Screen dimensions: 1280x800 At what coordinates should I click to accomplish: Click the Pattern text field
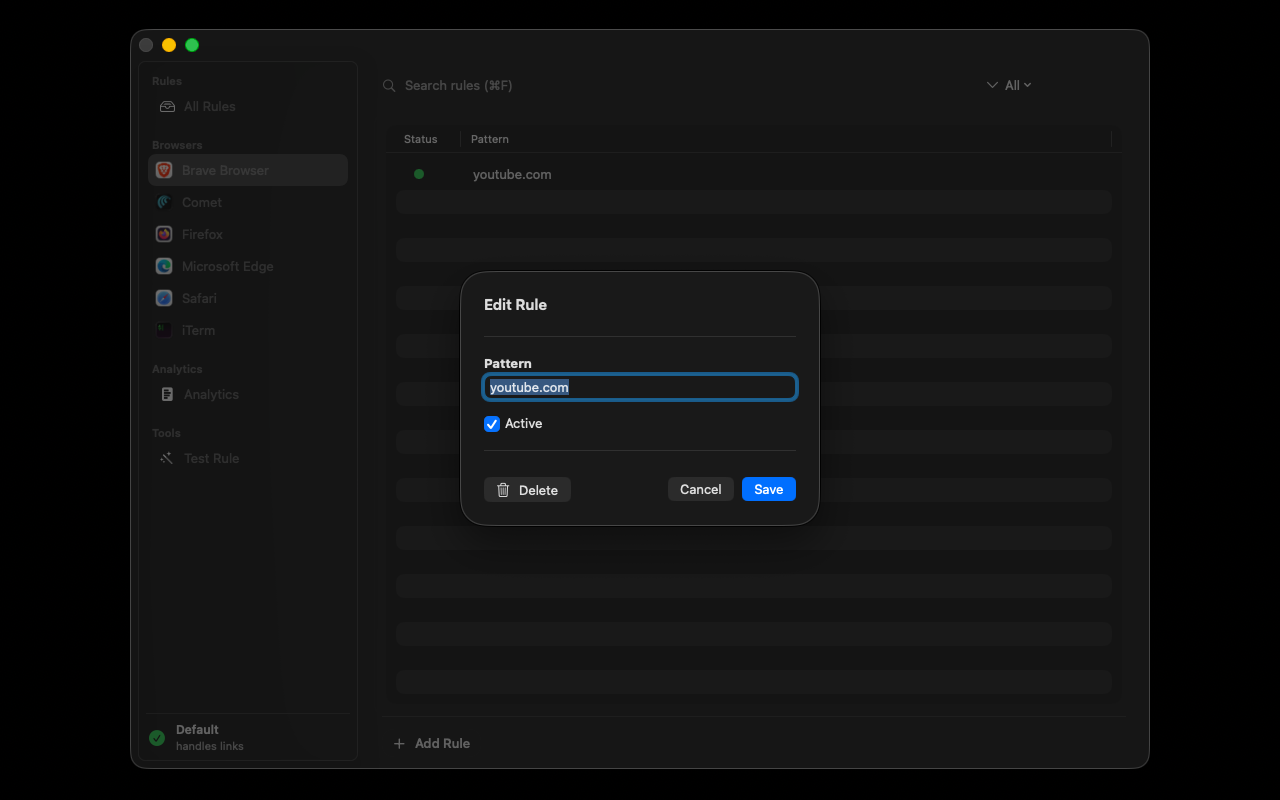640,387
